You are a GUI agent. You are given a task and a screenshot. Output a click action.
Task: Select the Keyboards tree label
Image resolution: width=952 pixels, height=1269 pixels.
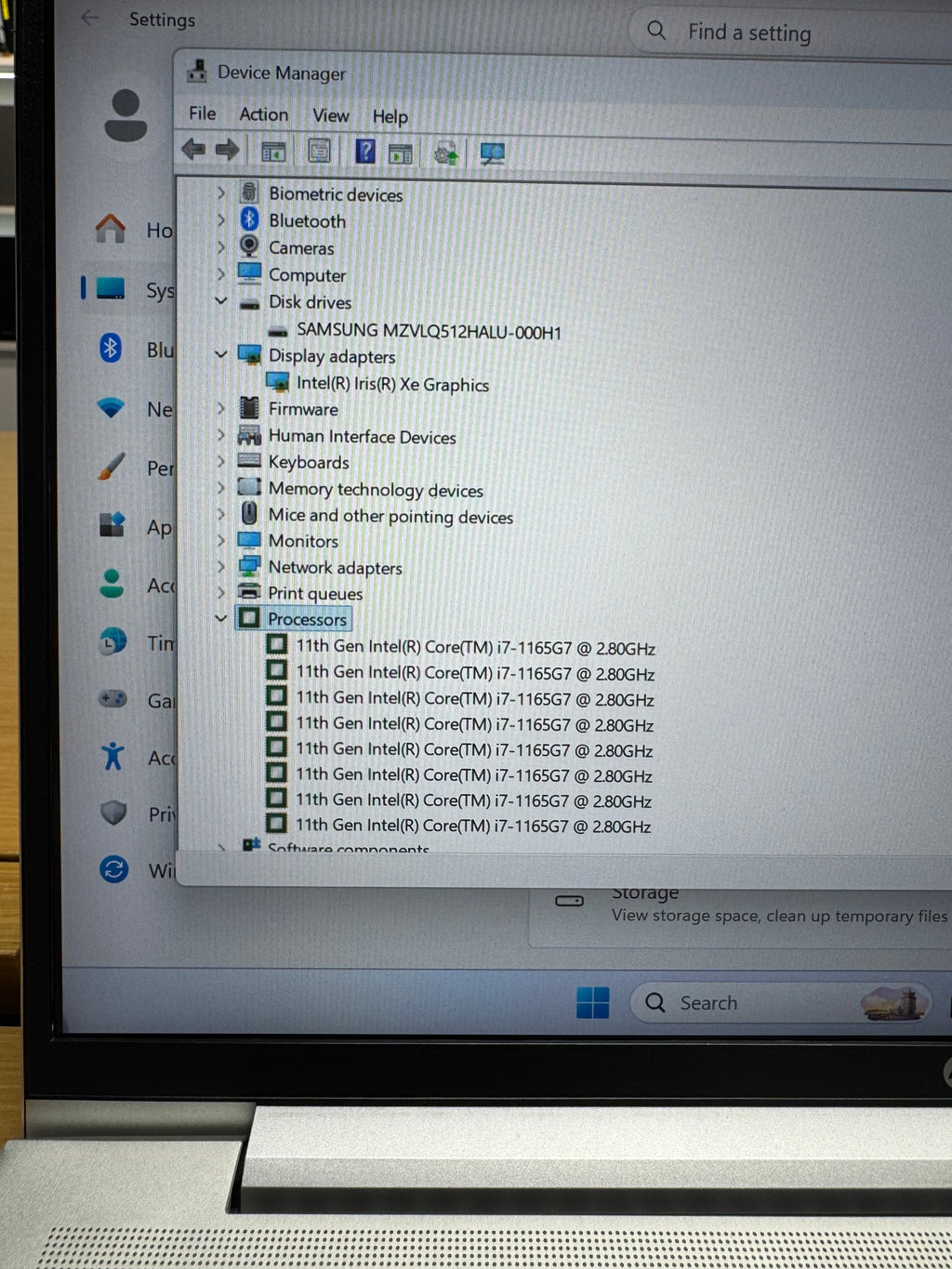tap(309, 462)
